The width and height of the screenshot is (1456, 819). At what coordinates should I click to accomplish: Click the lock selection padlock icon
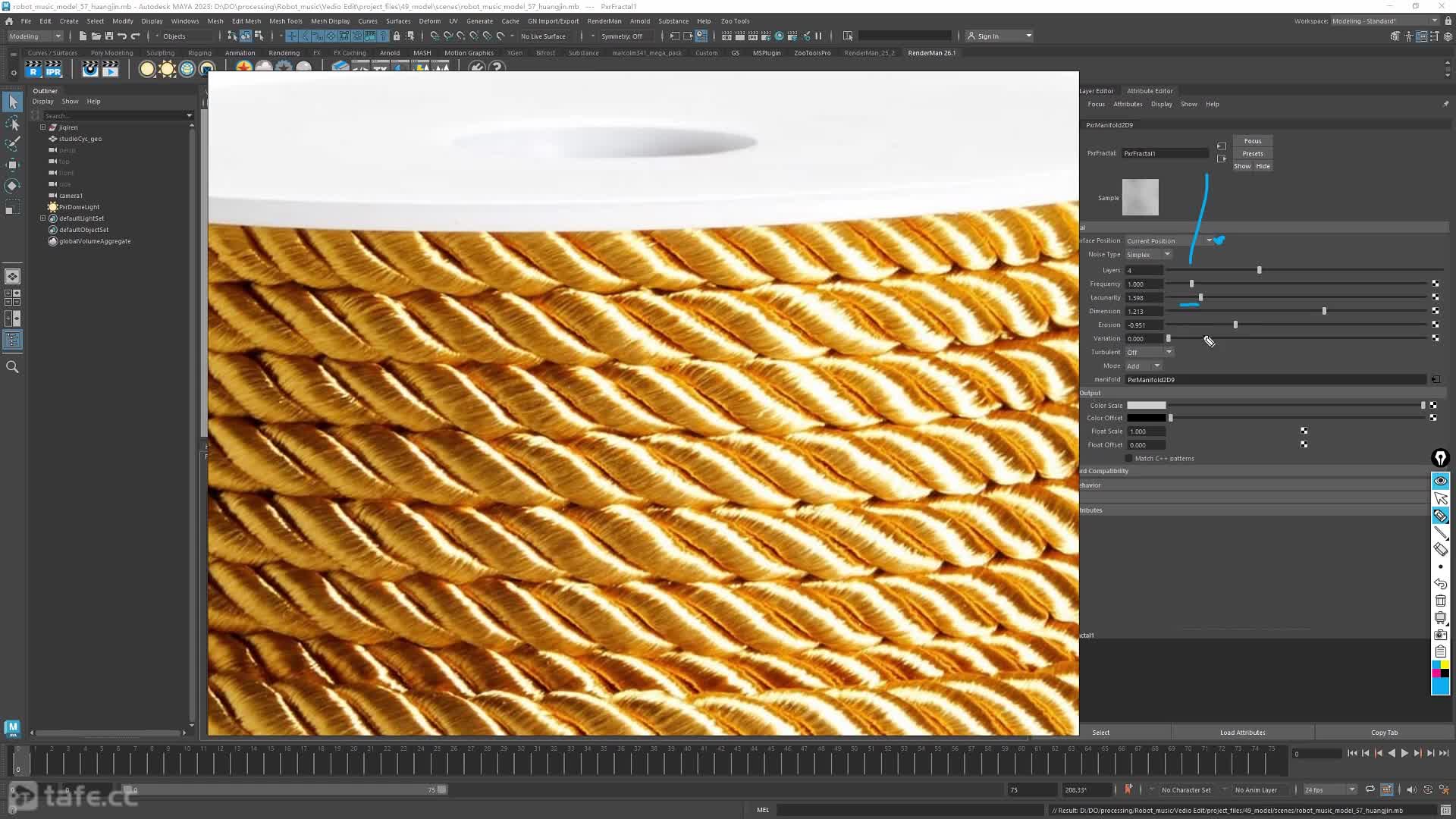pos(397,36)
